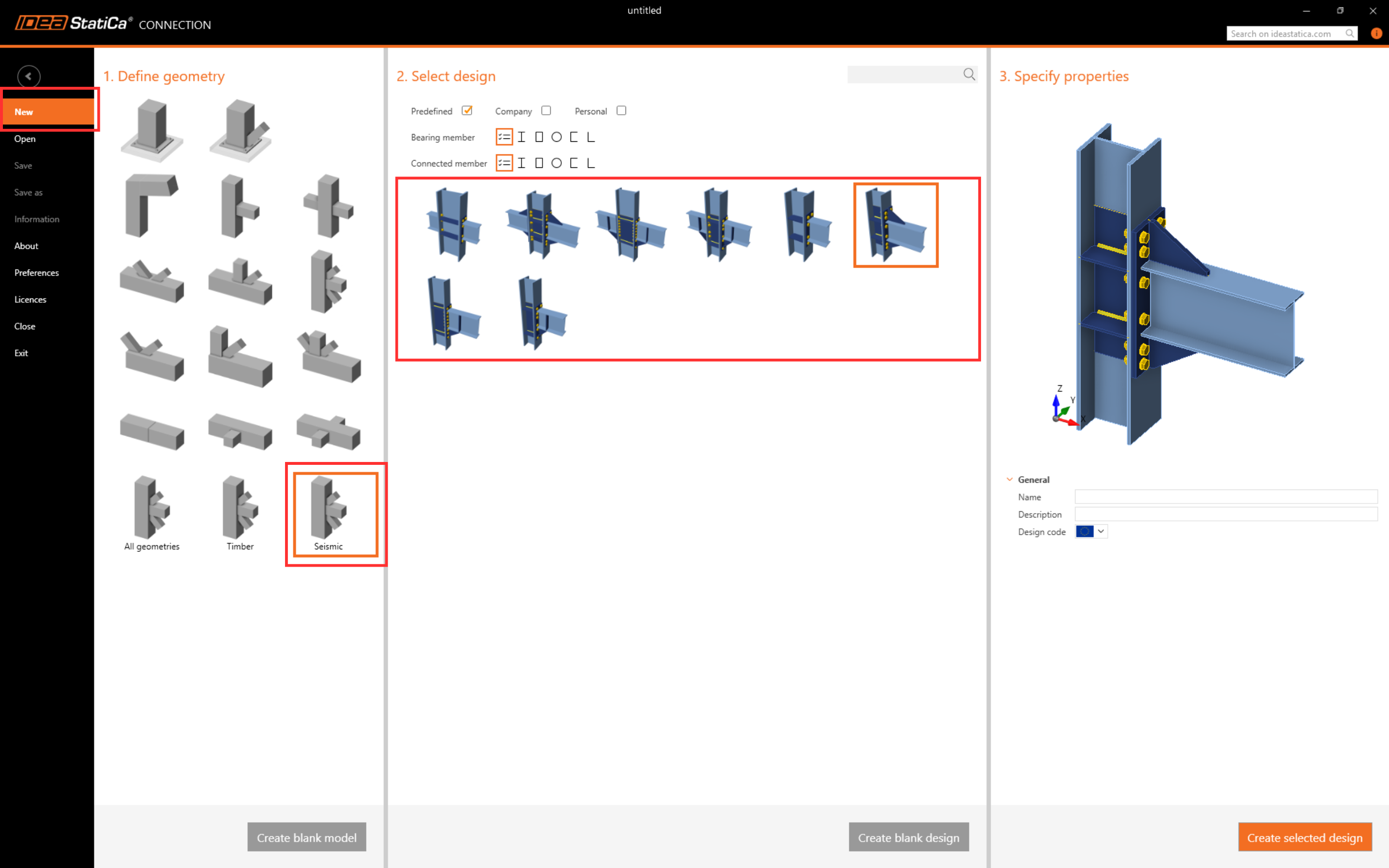This screenshot has width=1389, height=868.
Task: Select channel section filter for Connected member
Action: coord(573,163)
